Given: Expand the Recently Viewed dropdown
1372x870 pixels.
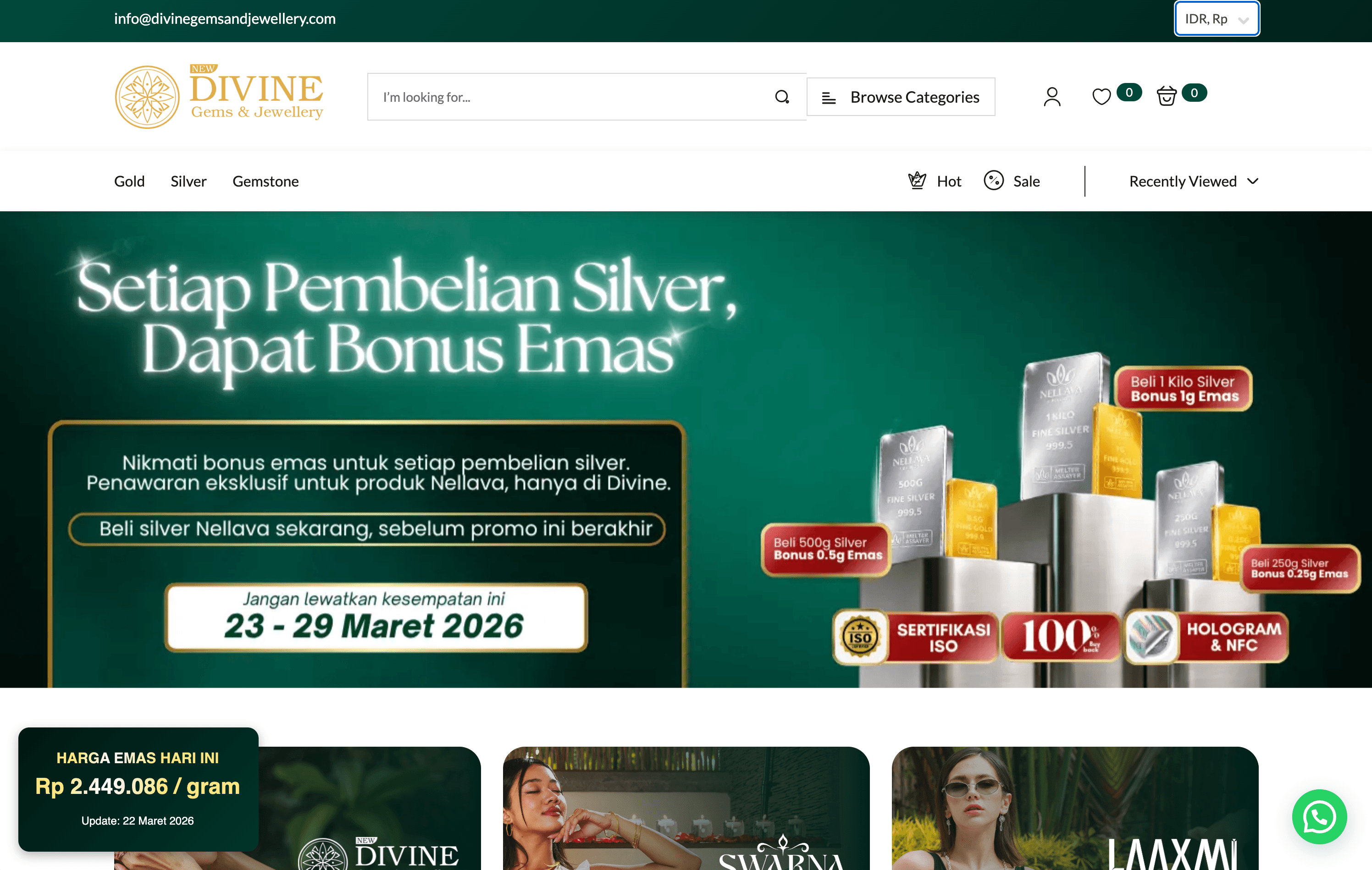Looking at the screenshot, I should (x=1194, y=181).
